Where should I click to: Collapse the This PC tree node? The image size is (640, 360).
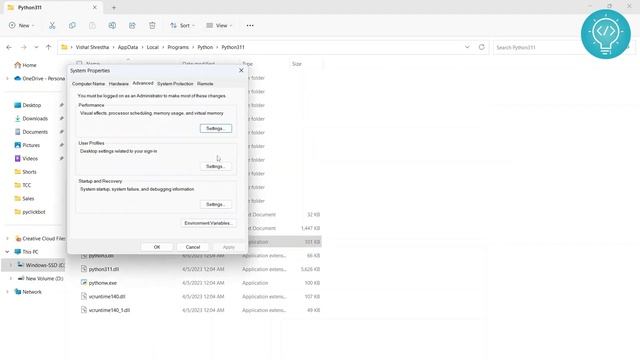(7, 252)
